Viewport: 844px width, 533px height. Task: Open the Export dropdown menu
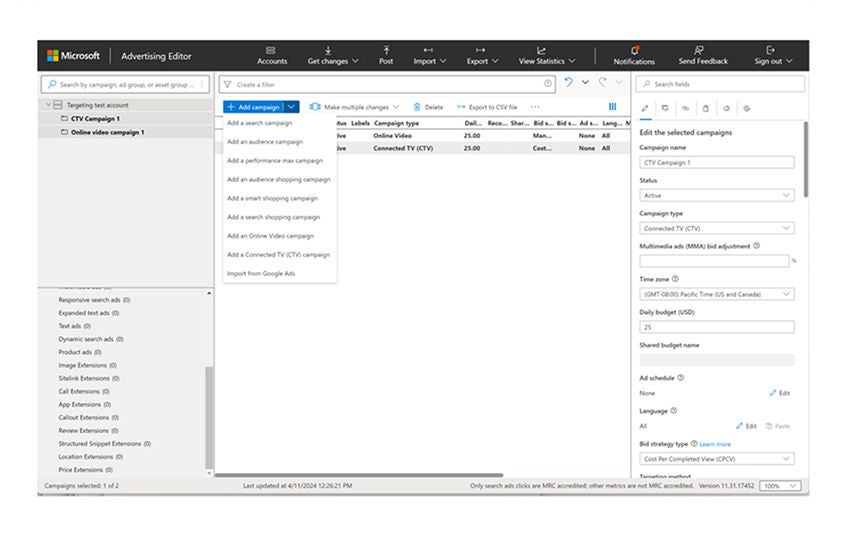tap(482, 55)
